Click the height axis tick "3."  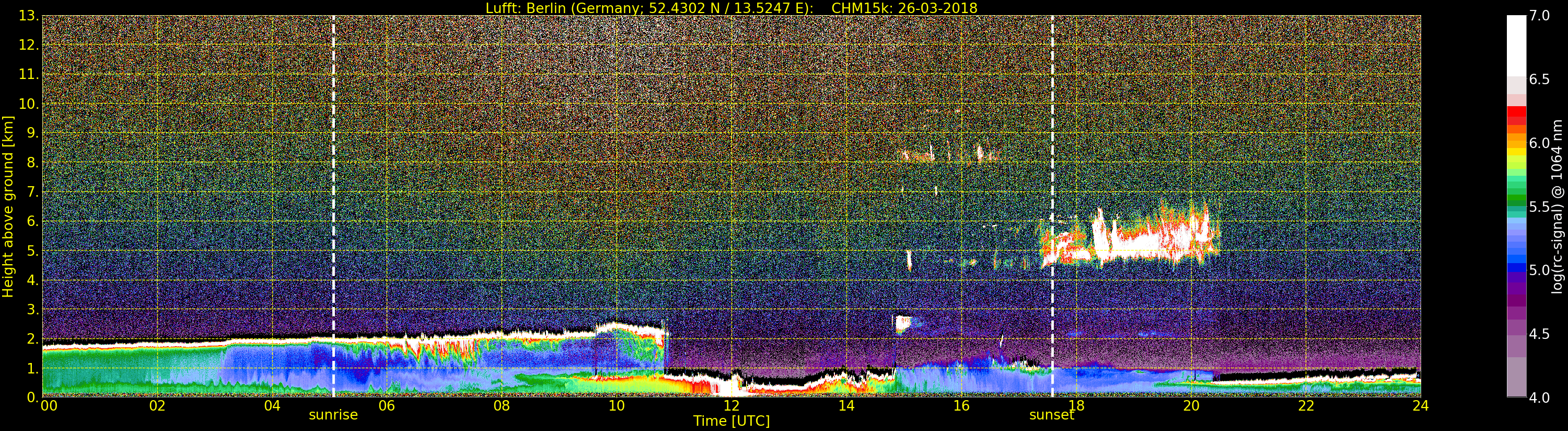(x=32, y=309)
